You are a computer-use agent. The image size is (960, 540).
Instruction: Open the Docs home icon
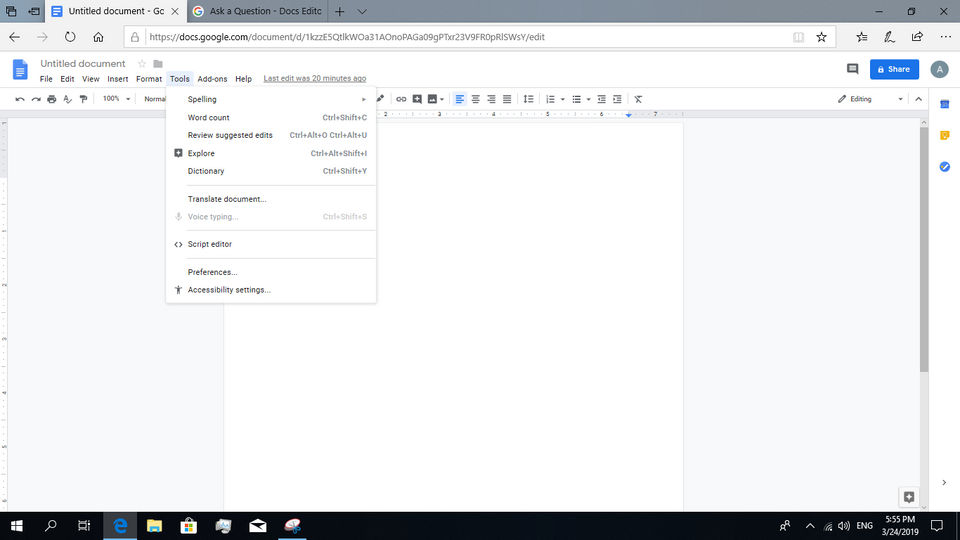point(20,69)
